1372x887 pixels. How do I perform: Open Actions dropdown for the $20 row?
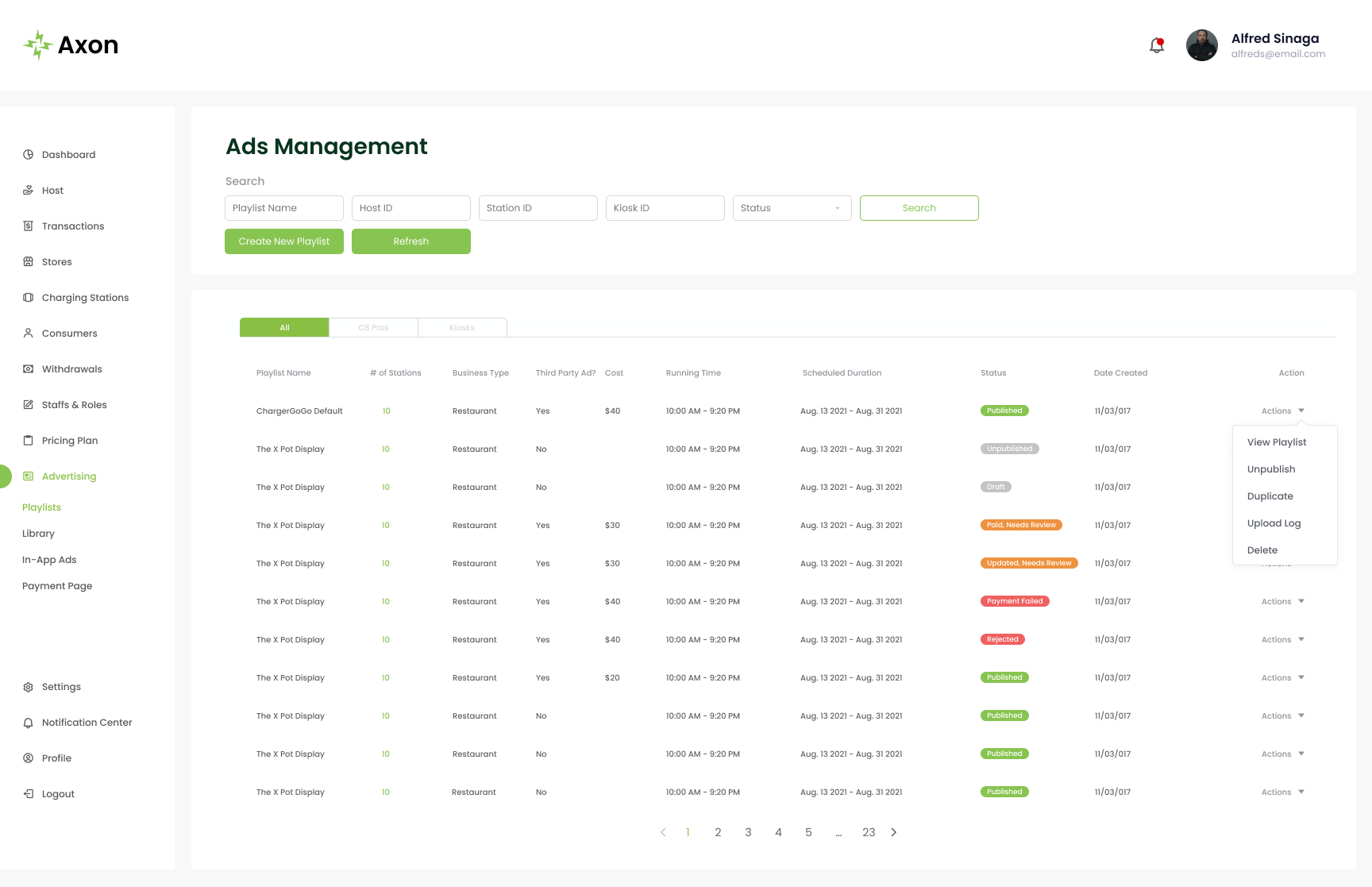pyautogui.click(x=1282, y=678)
